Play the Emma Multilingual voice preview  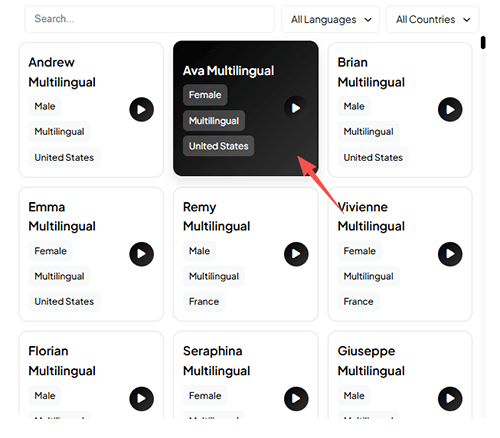point(141,254)
